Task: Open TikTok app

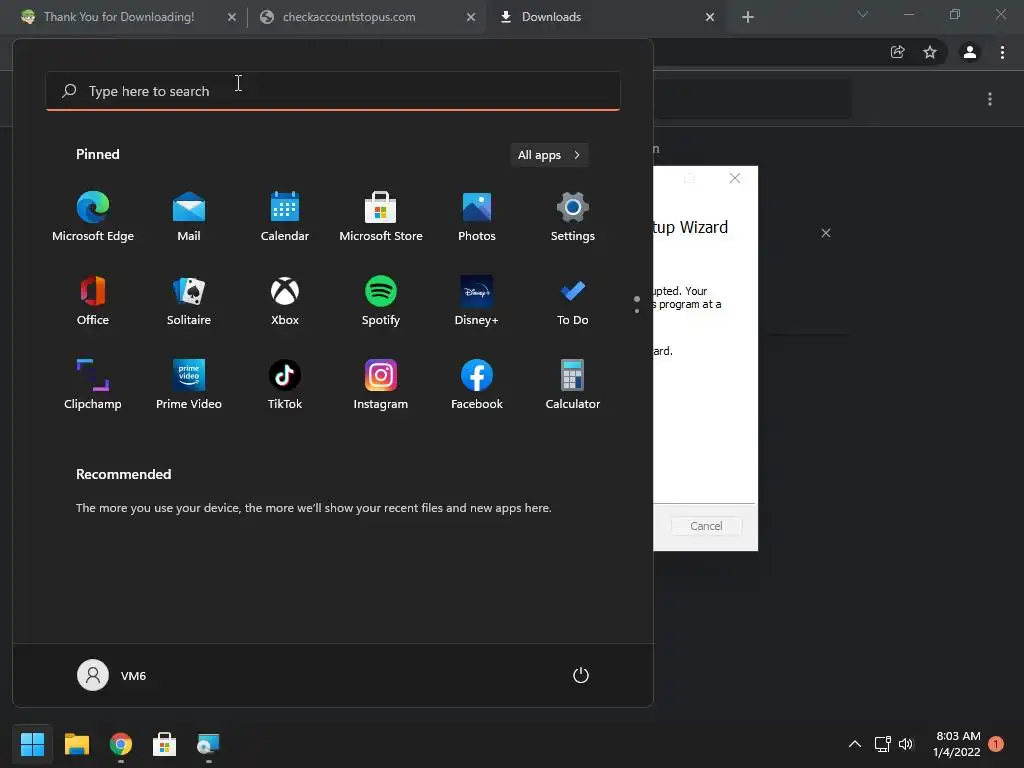Action: pos(285,385)
